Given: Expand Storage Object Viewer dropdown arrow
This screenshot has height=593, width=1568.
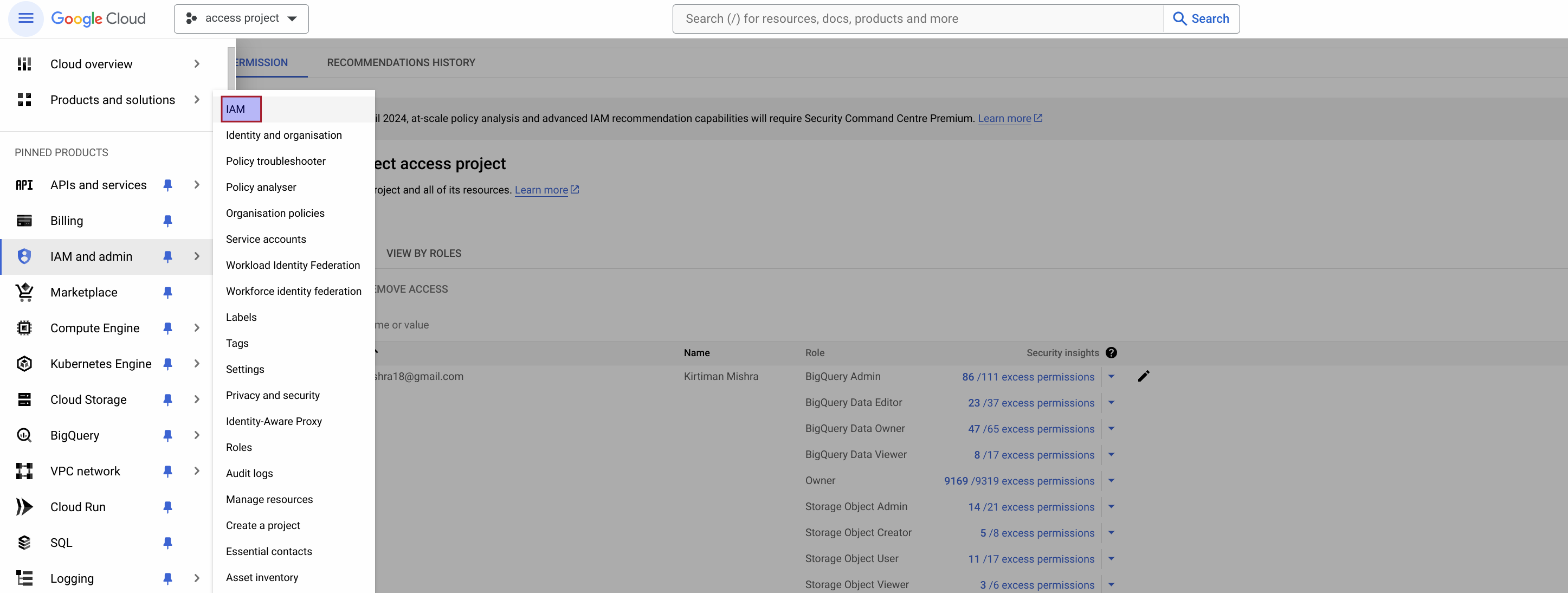Looking at the screenshot, I should (x=1111, y=585).
